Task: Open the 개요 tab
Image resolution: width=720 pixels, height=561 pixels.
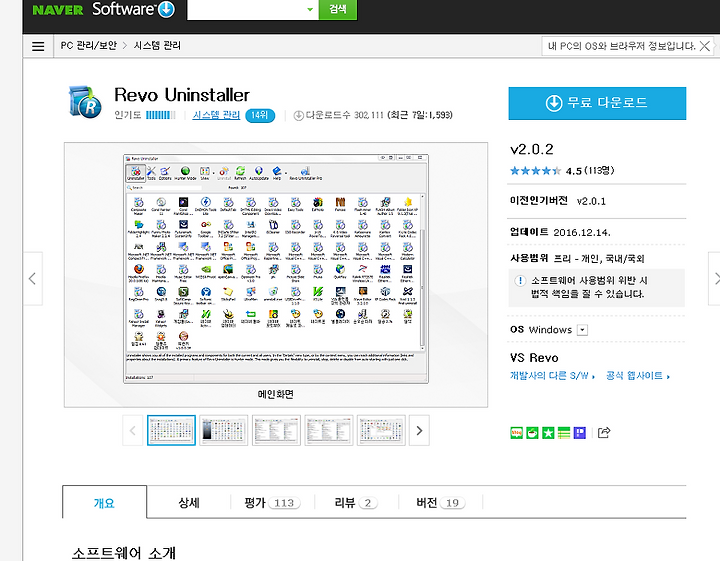Action: 104,502
